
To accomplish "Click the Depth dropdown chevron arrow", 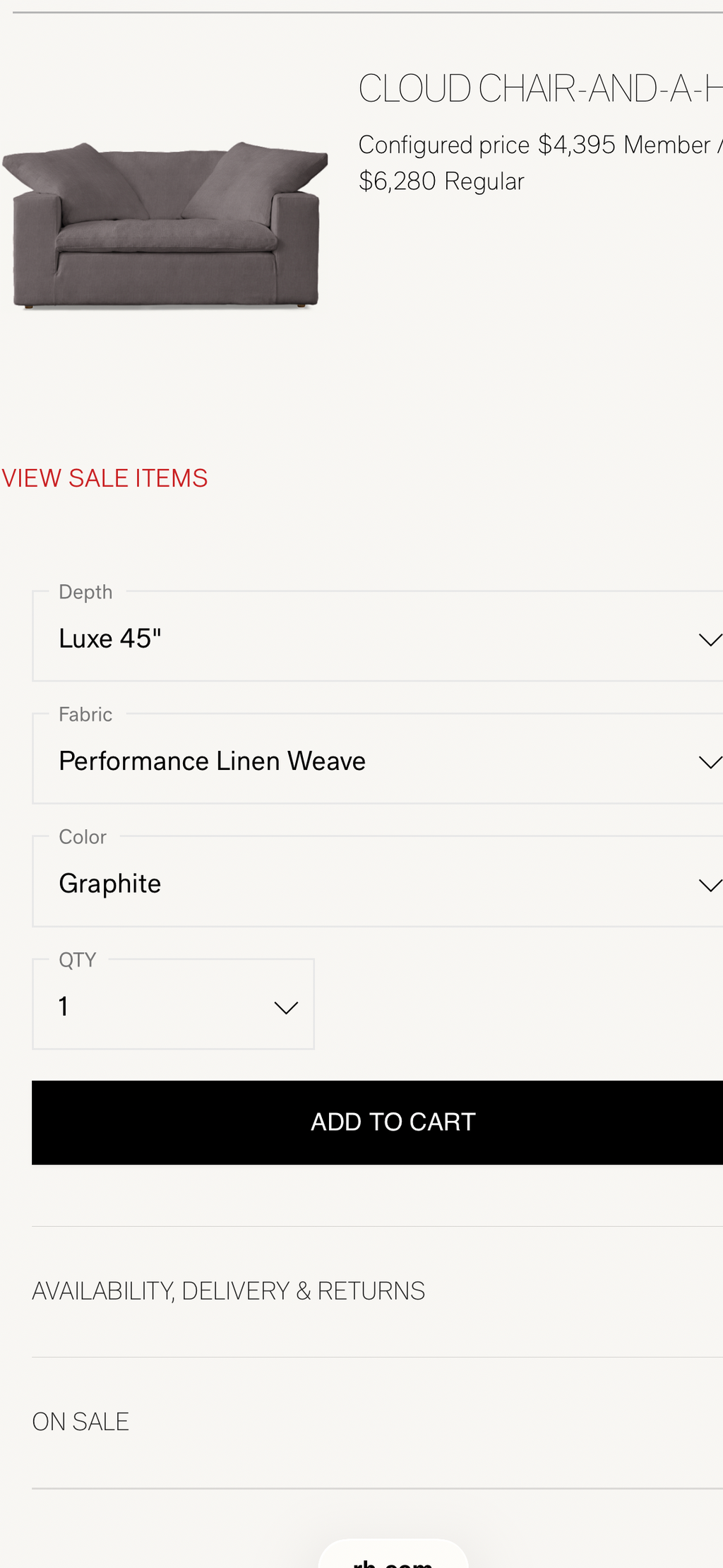I will click(710, 639).
